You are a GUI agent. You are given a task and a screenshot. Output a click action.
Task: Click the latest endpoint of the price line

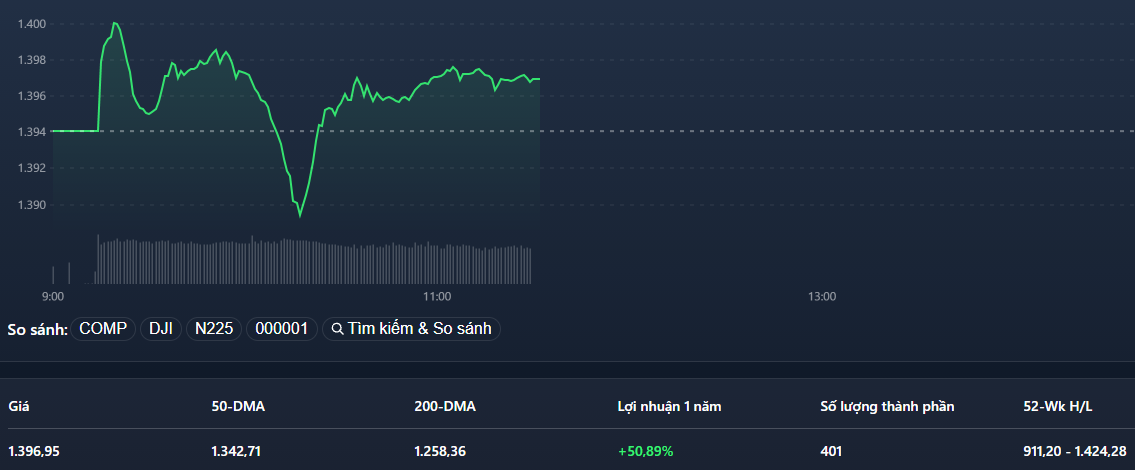(539, 78)
